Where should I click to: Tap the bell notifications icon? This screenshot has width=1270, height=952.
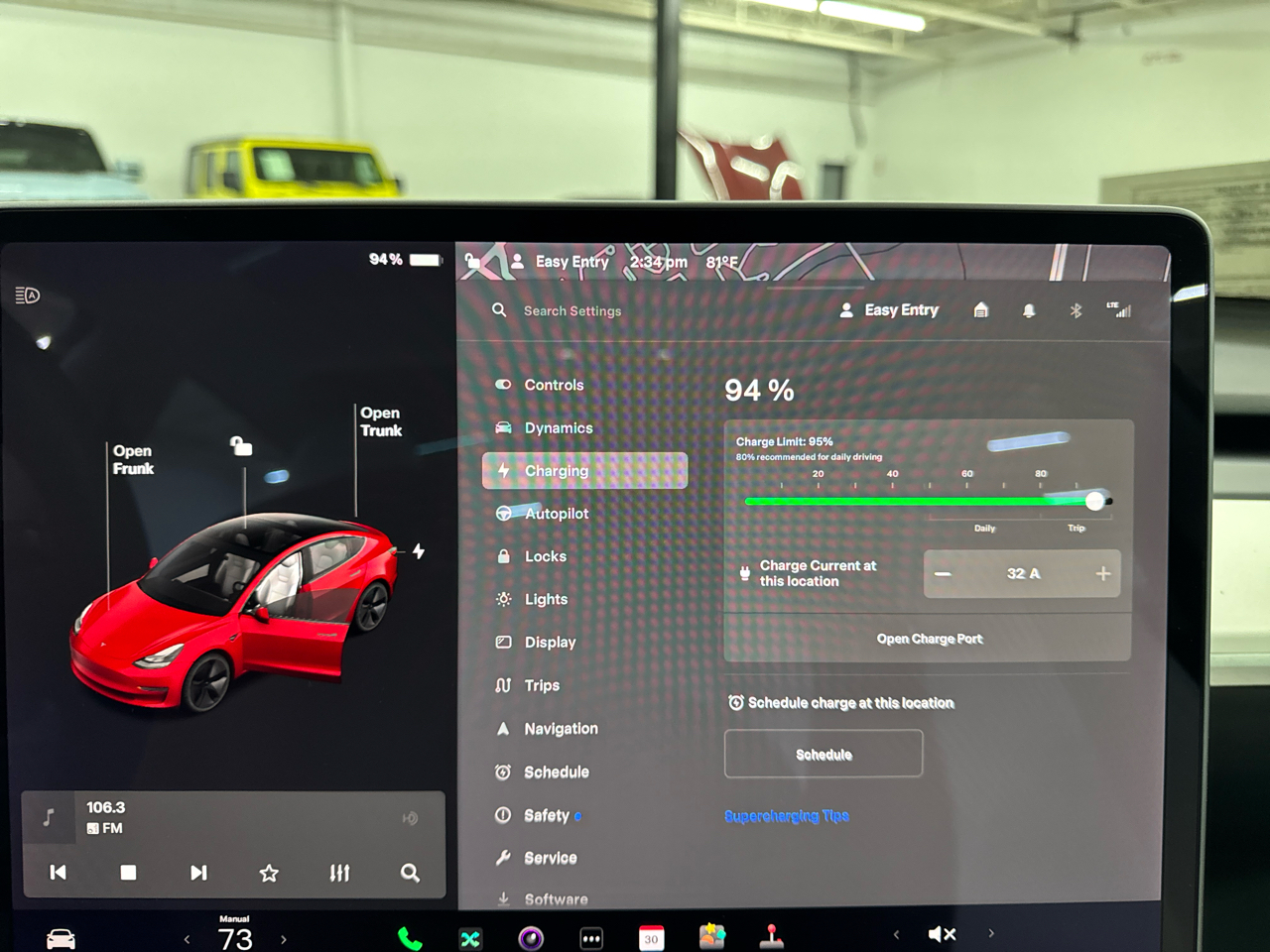pos(1029,310)
